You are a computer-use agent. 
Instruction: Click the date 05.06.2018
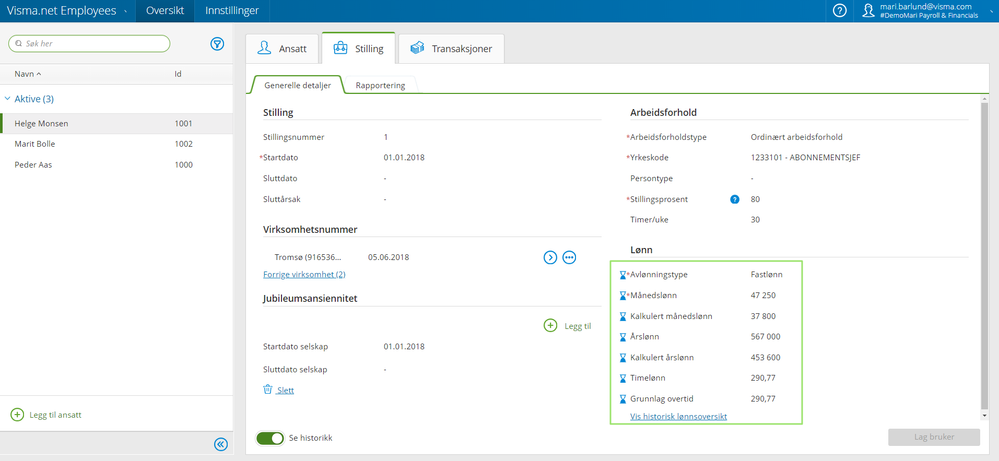tap(389, 257)
